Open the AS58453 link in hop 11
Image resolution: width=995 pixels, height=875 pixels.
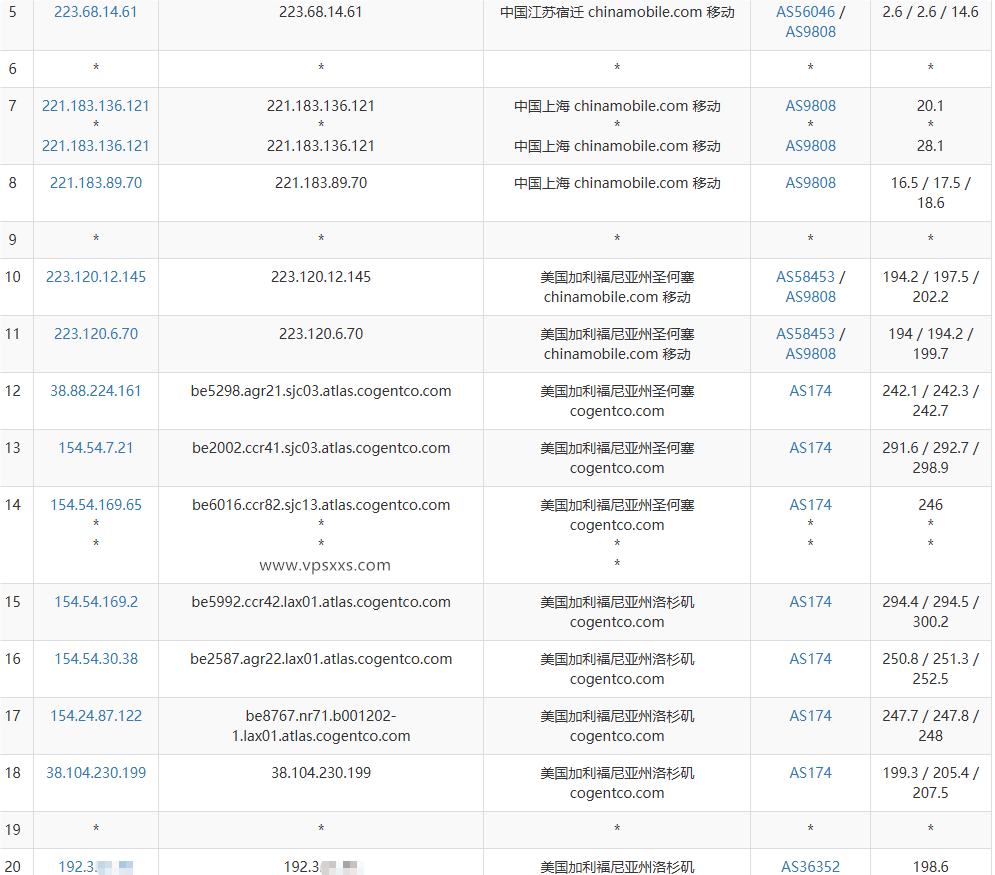tap(805, 334)
